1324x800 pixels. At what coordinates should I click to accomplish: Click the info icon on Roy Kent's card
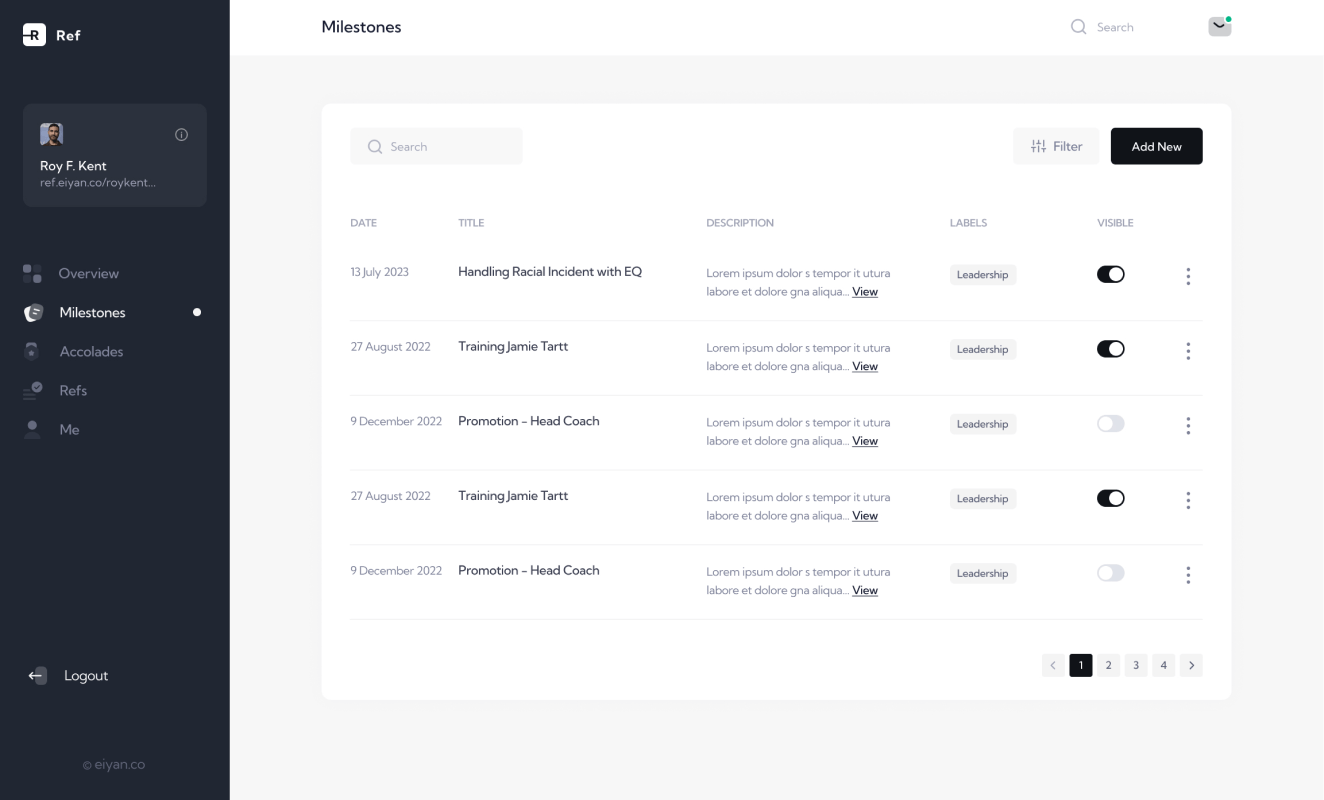181,134
